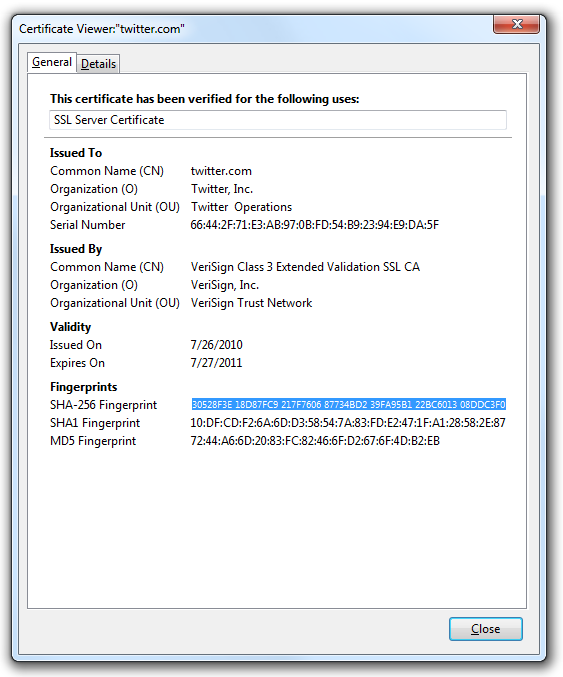
Task: Click the SSL Server Certificate field
Action: coord(278,120)
